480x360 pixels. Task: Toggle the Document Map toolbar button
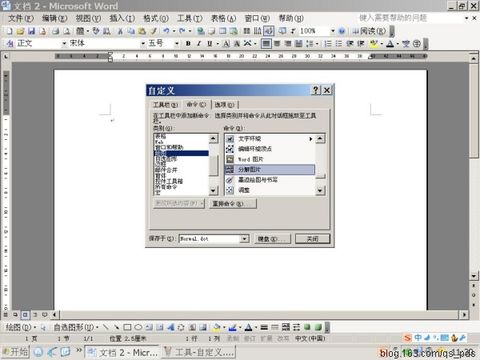tap(269, 31)
